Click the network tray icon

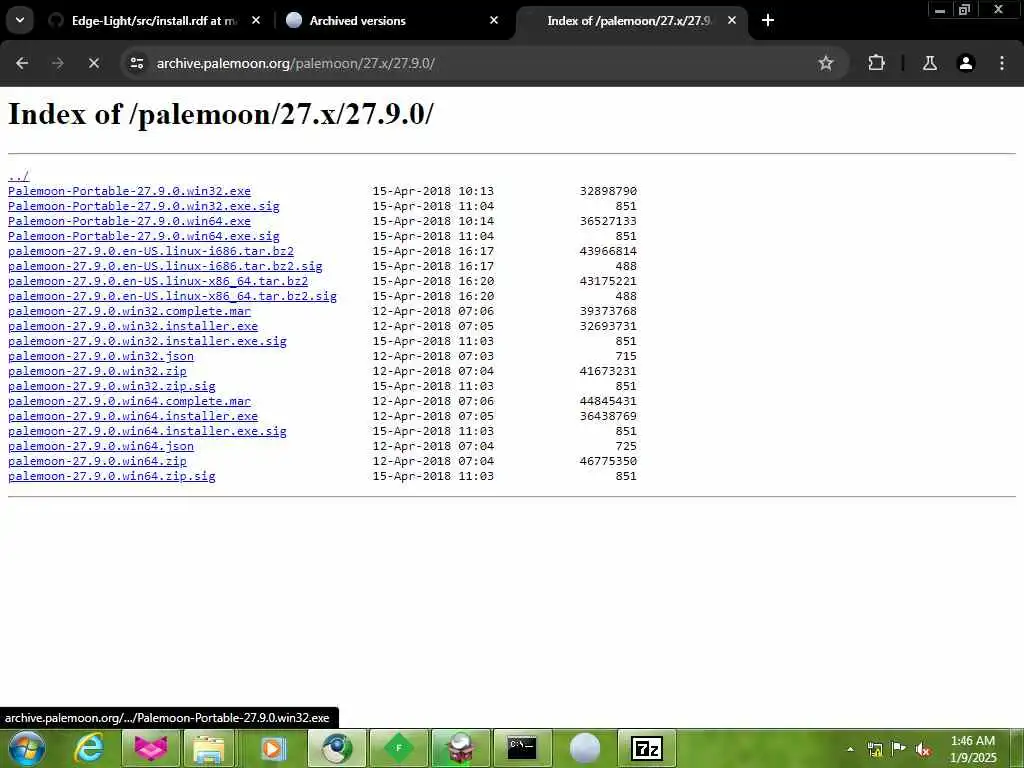click(874, 749)
